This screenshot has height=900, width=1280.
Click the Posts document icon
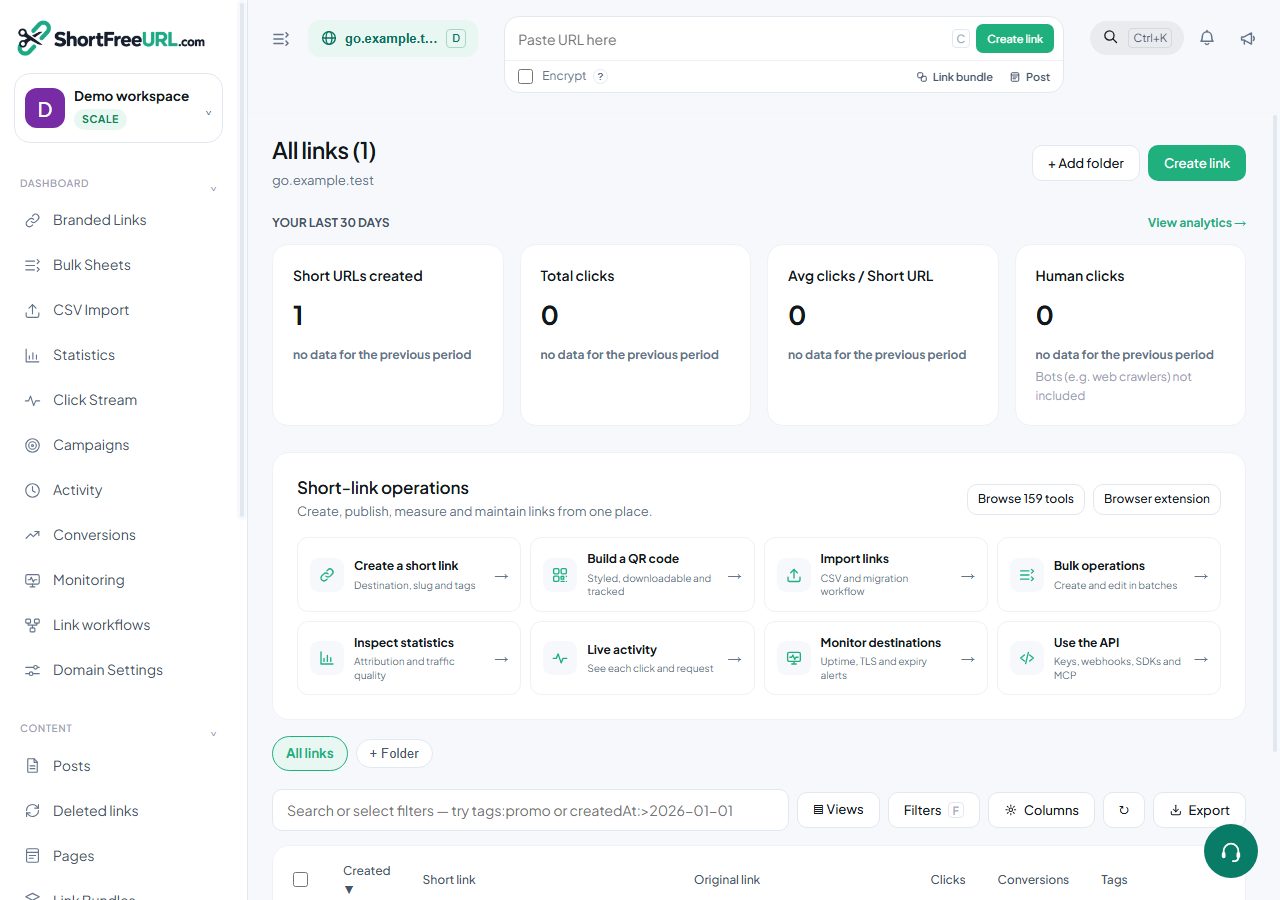click(32, 766)
